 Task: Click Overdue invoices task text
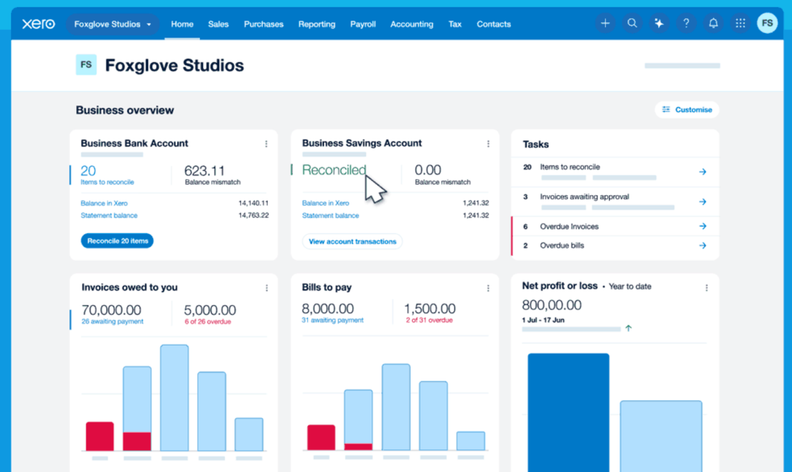569,226
